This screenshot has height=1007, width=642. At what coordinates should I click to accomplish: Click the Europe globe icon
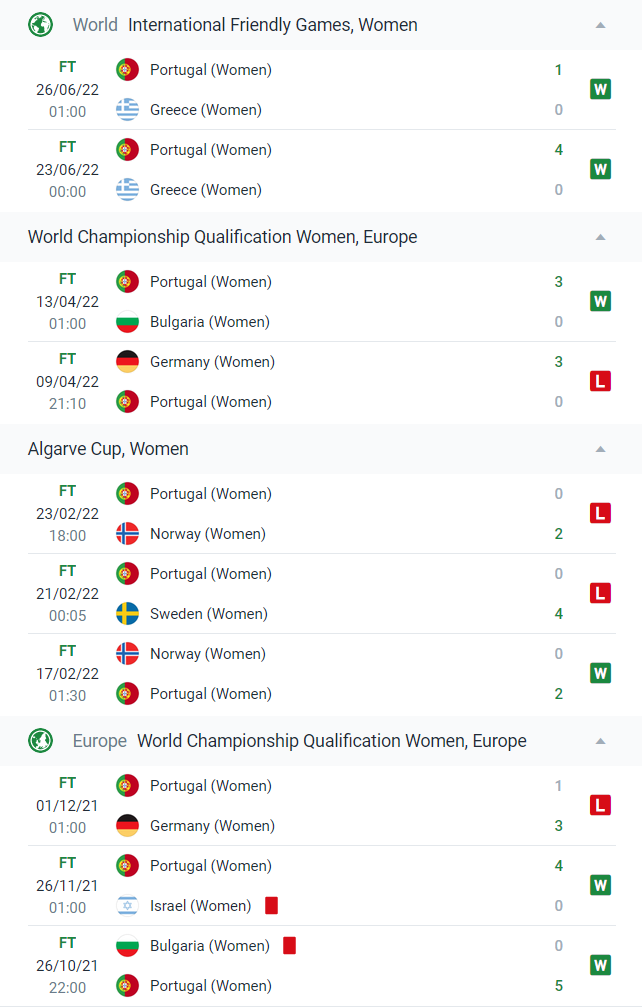click(40, 741)
